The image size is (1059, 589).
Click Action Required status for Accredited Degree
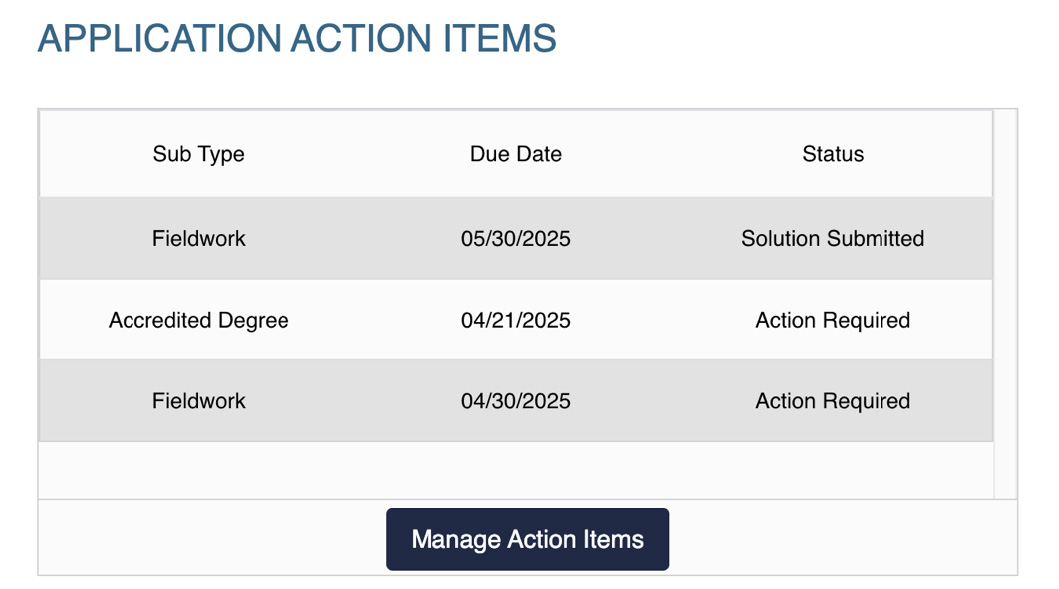833,319
